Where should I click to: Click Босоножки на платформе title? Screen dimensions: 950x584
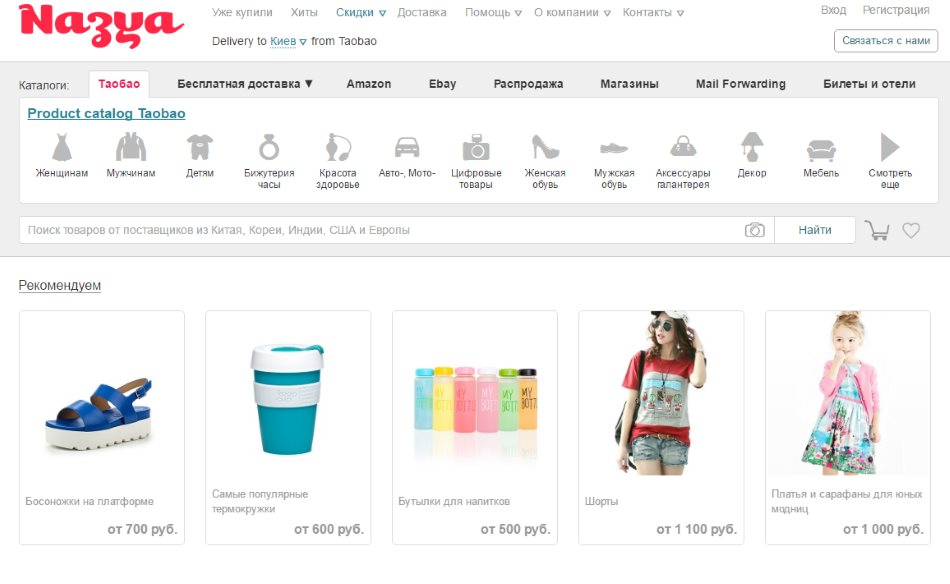[90, 502]
